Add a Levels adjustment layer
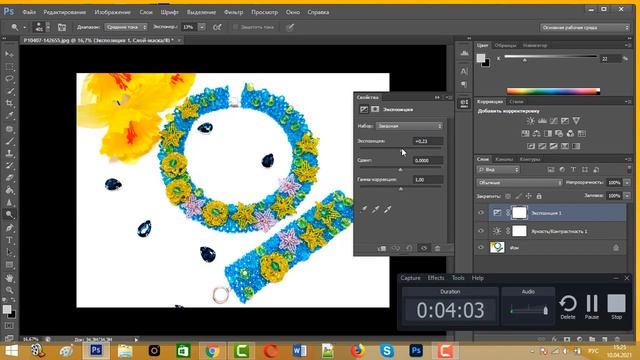 pyautogui.click(x=542, y=121)
